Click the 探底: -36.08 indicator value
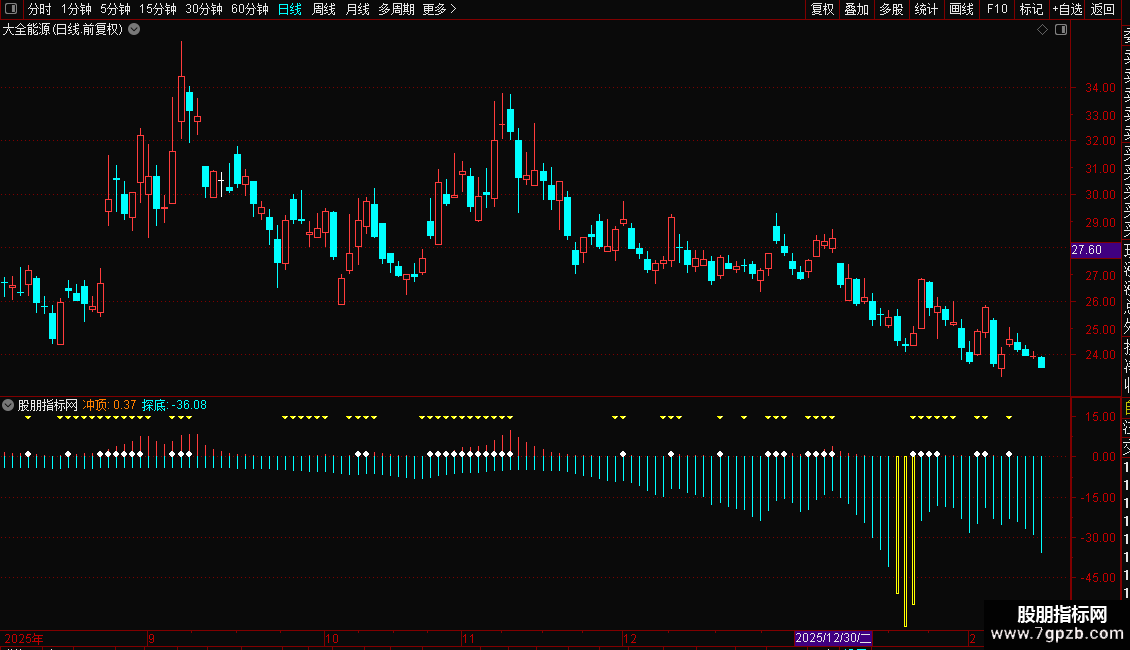This screenshot has width=1130, height=650. click(174, 405)
